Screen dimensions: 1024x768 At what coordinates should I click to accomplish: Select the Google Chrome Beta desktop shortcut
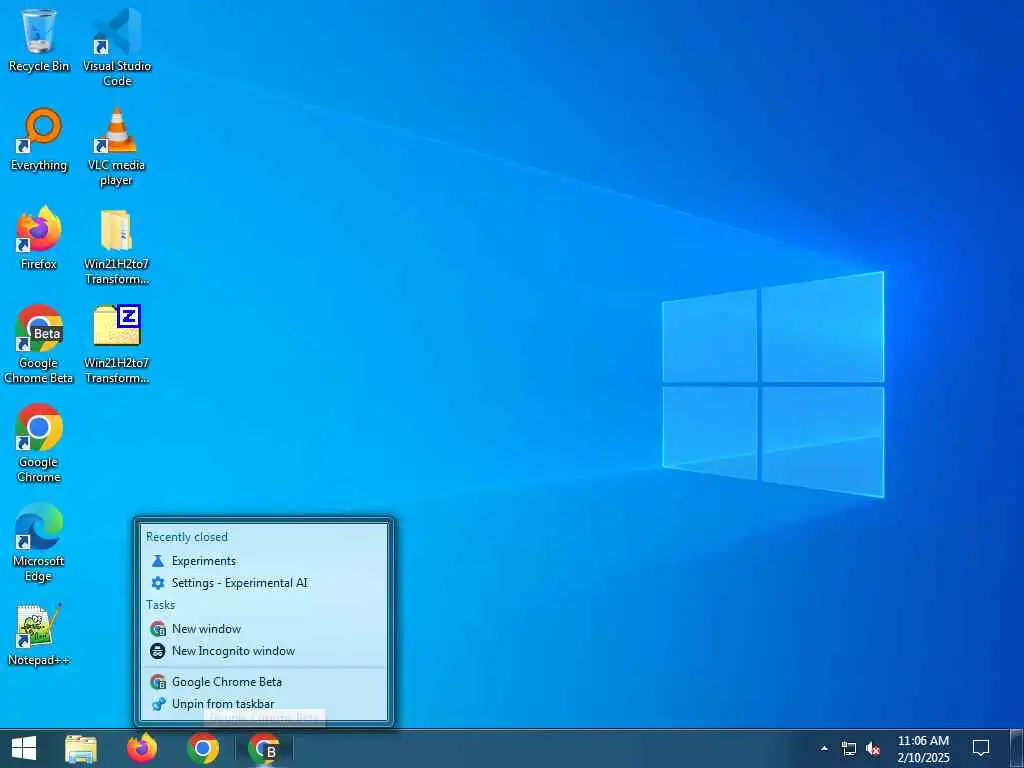point(39,345)
